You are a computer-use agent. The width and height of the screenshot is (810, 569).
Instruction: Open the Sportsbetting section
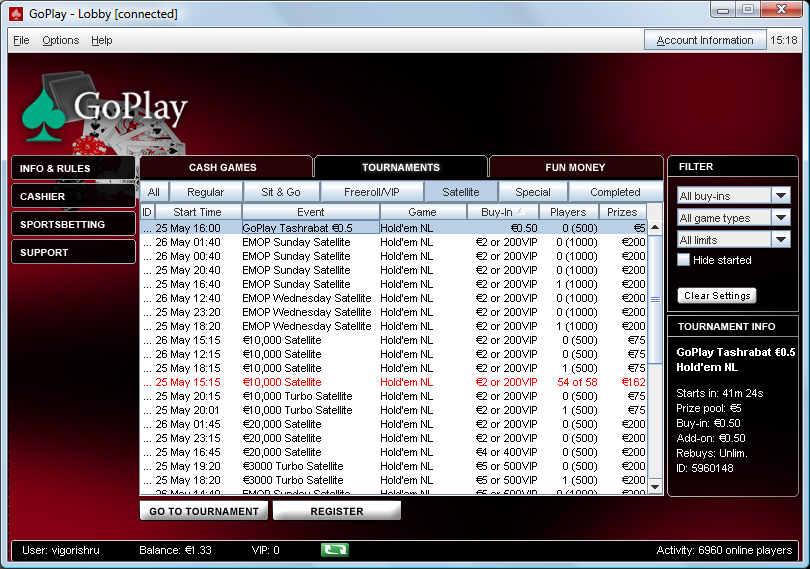(x=73, y=224)
